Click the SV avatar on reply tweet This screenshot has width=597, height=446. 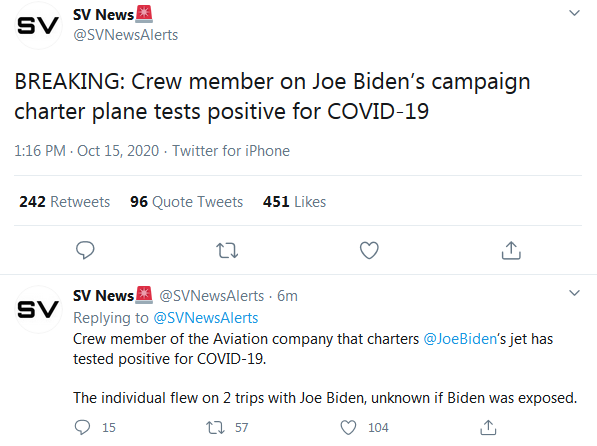tap(38, 309)
